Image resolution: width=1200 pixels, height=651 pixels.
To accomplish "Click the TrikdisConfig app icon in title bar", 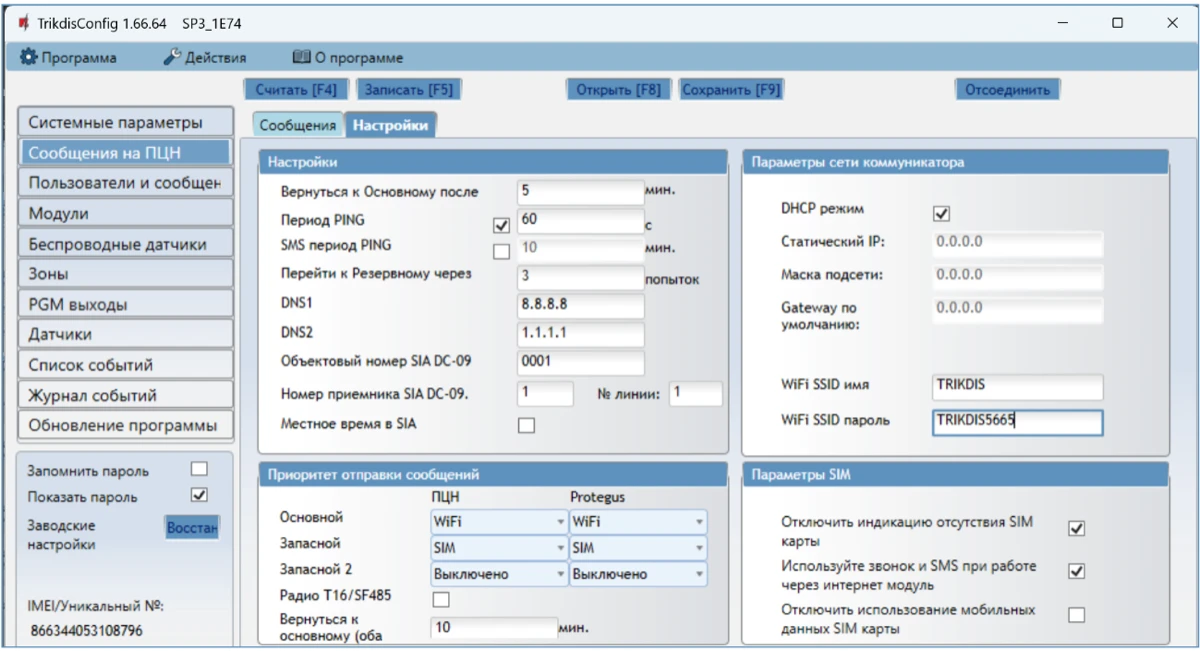I will tap(22, 23).
